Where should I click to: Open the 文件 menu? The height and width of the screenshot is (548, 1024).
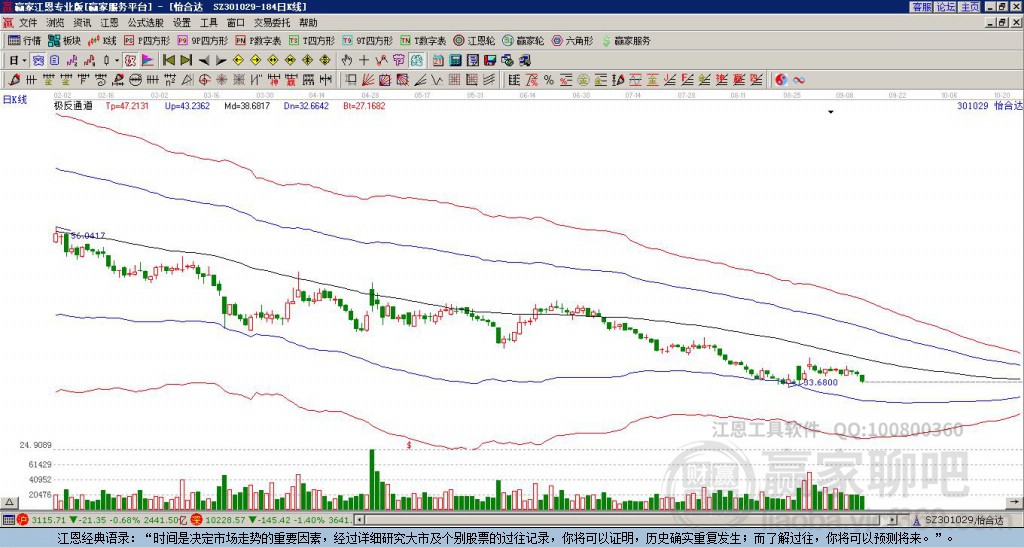pyautogui.click(x=28, y=23)
